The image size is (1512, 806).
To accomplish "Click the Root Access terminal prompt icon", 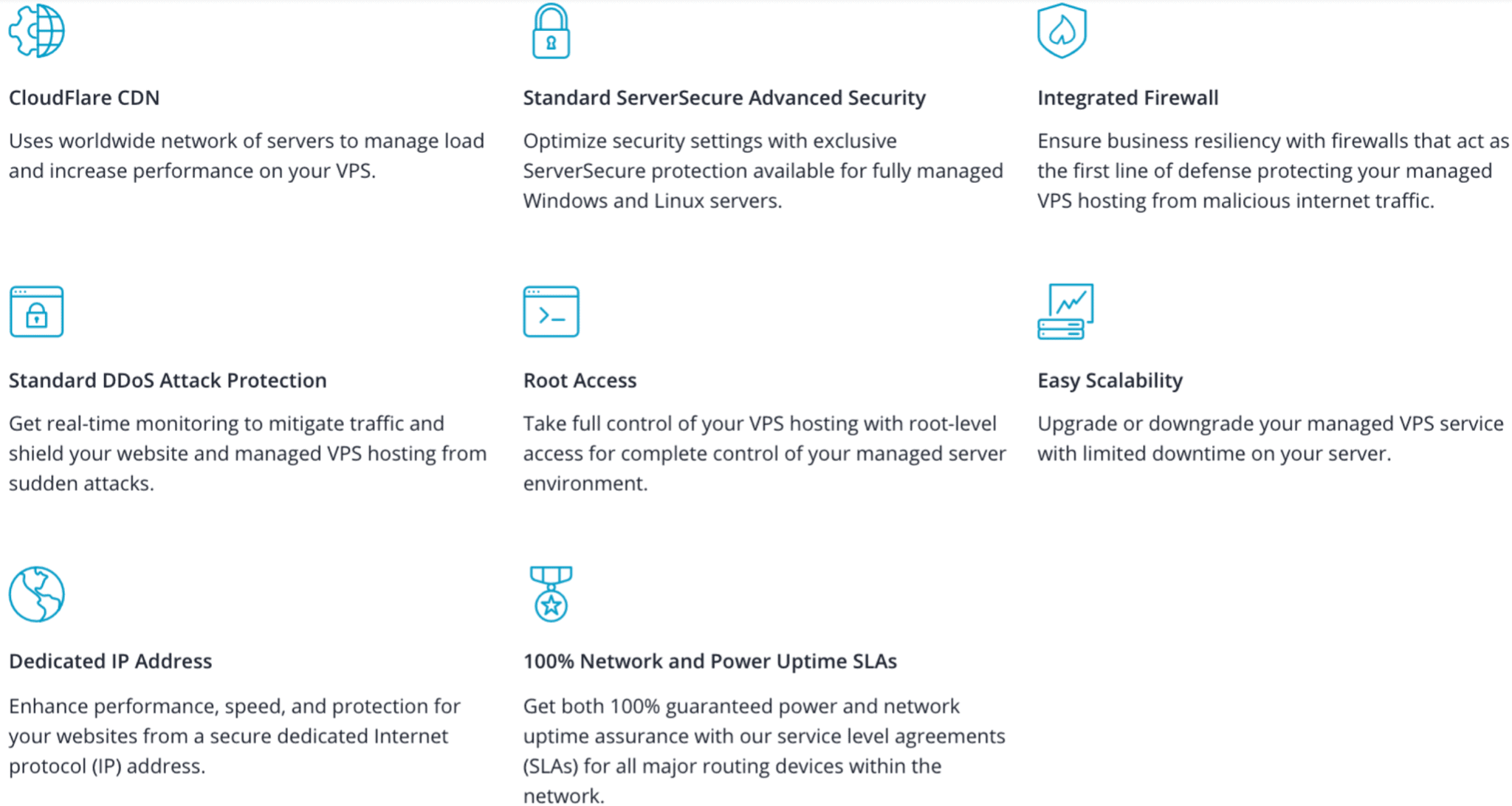I will [551, 311].
